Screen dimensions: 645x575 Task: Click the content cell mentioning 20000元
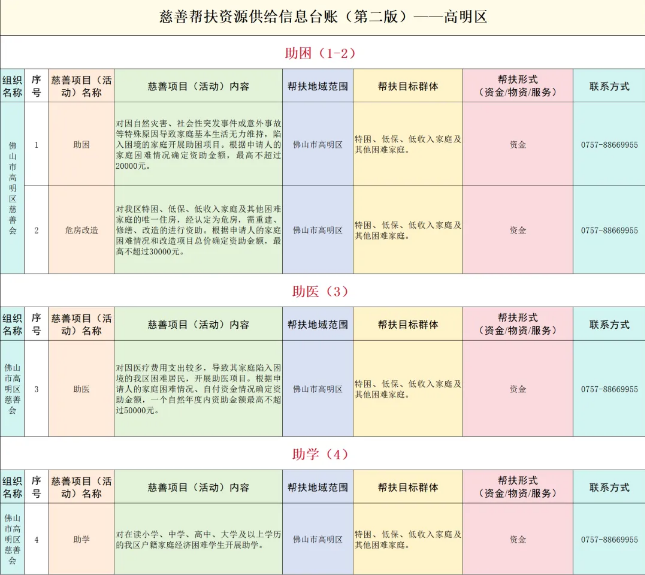pyautogui.click(x=199, y=144)
